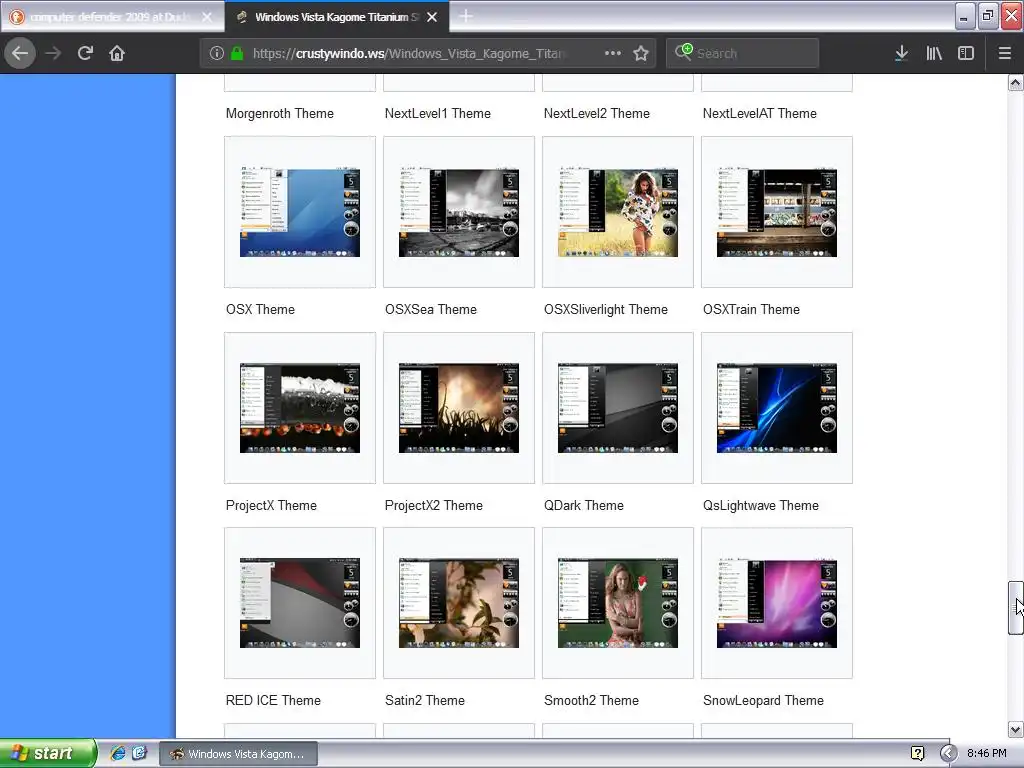Click the QDark Theme caption text
Image resolution: width=1024 pixels, height=768 pixels.
pyautogui.click(x=583, y=505)
